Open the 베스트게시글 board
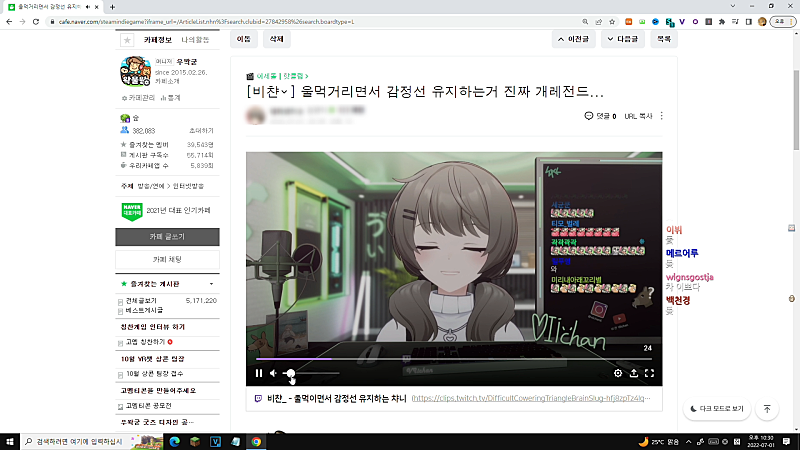The height and width of the screenshot is (450, 800). [x=144, y=310]
